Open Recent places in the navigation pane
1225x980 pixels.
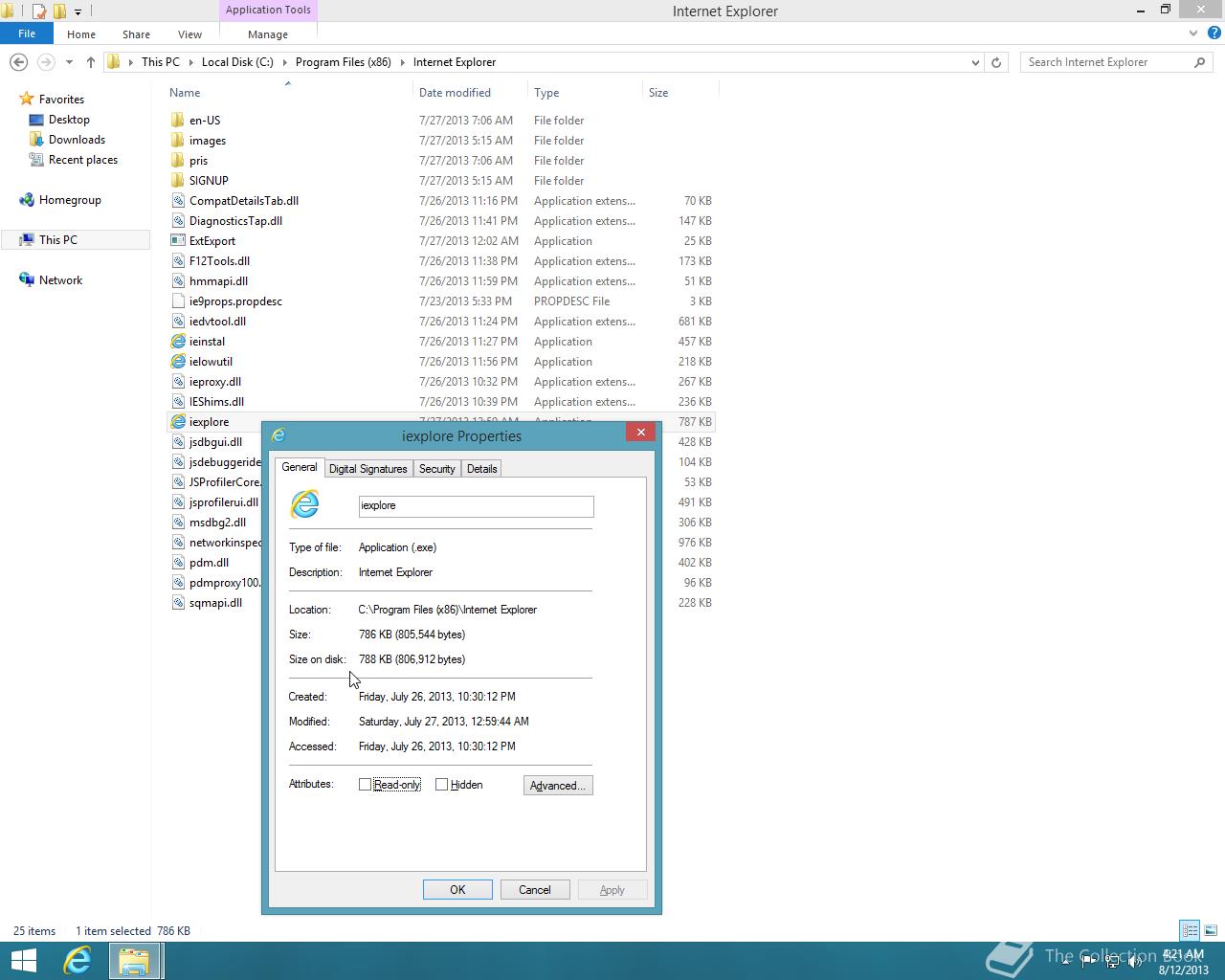(83, 160)
